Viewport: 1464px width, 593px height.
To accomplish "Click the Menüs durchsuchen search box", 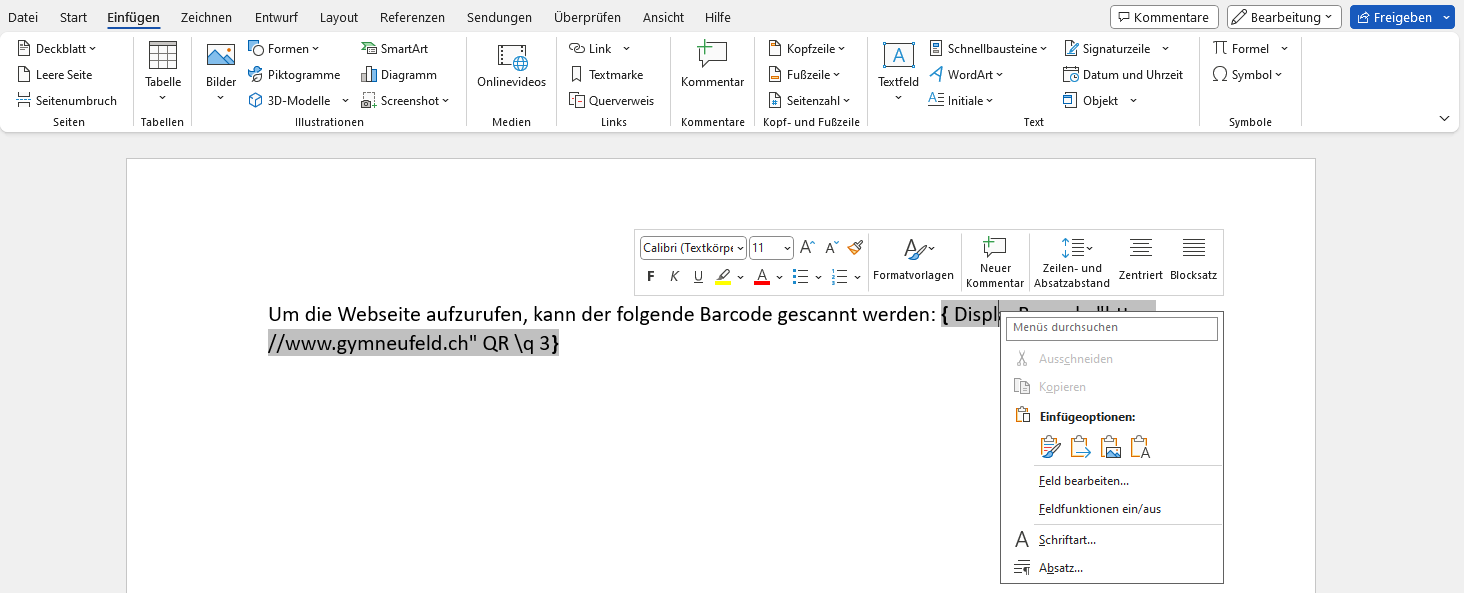I will click(1112, 328).
